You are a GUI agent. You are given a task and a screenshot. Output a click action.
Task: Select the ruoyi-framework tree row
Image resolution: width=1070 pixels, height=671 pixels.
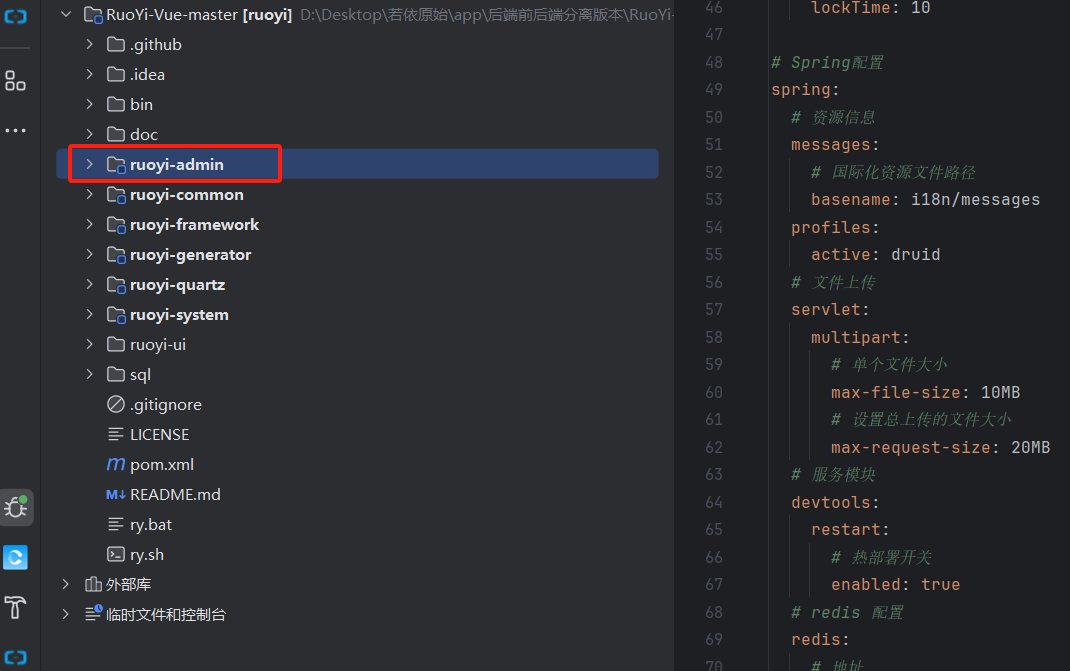[x=358, y=225]
